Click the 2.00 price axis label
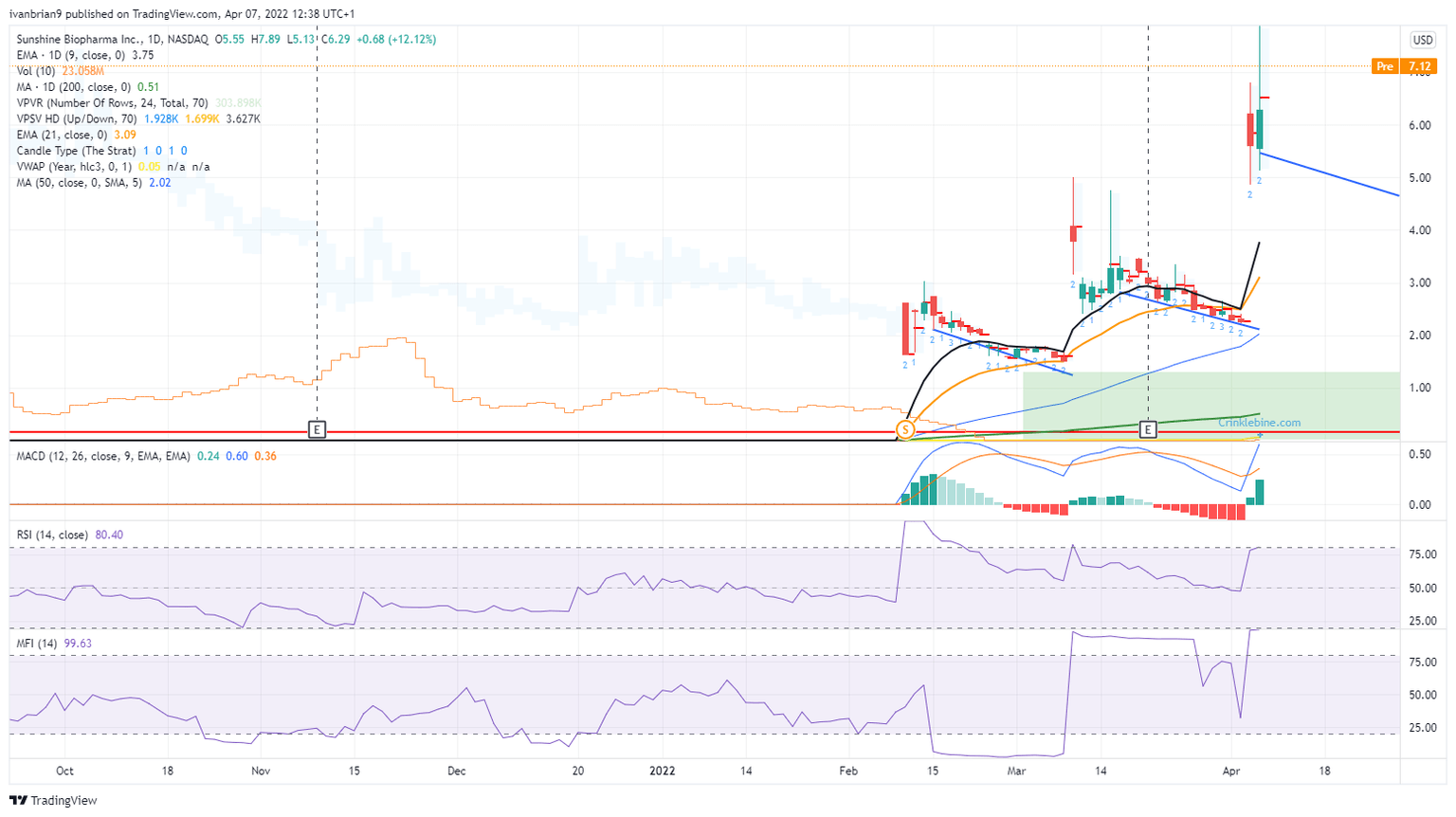Image resolution: width=1456 pixels, height=817 pixels. [1419, 336]
